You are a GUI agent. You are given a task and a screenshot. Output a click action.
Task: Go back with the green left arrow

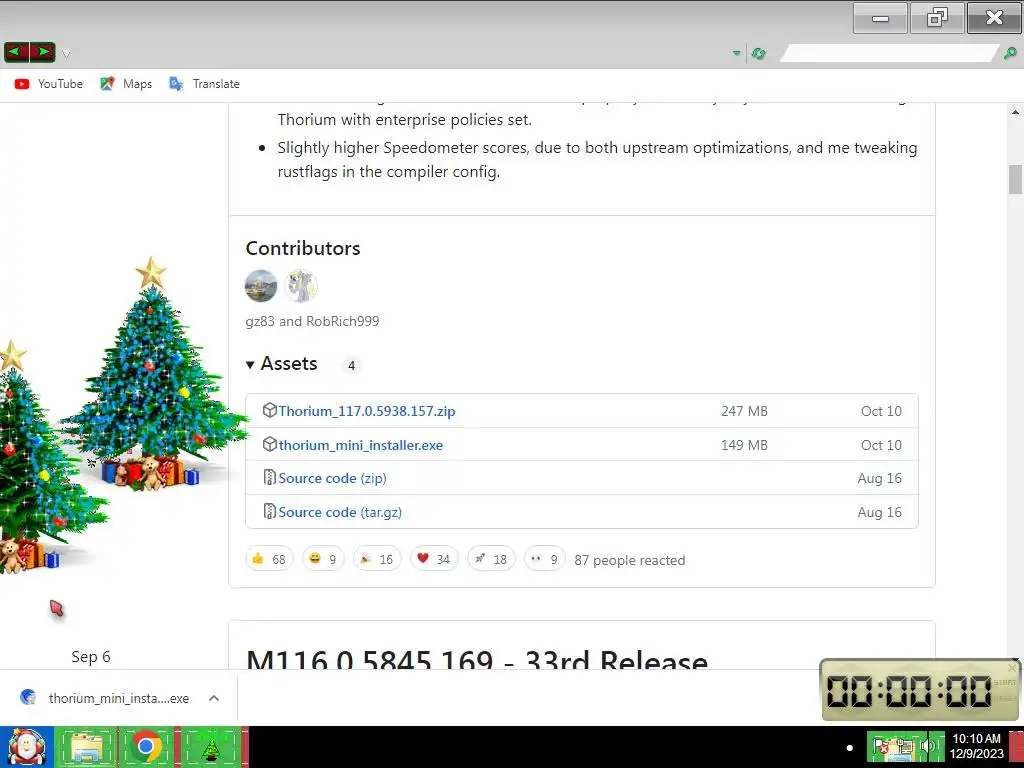[x=17, y=52]
